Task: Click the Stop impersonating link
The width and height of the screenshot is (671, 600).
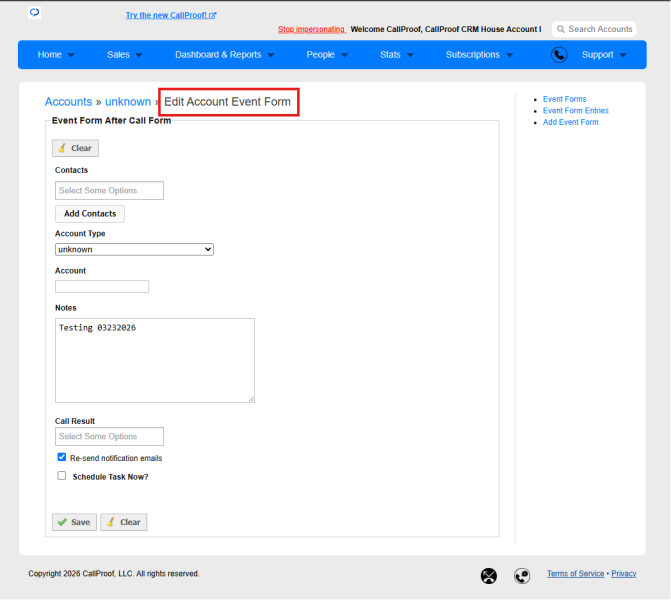Action: [x=312, y=29]
